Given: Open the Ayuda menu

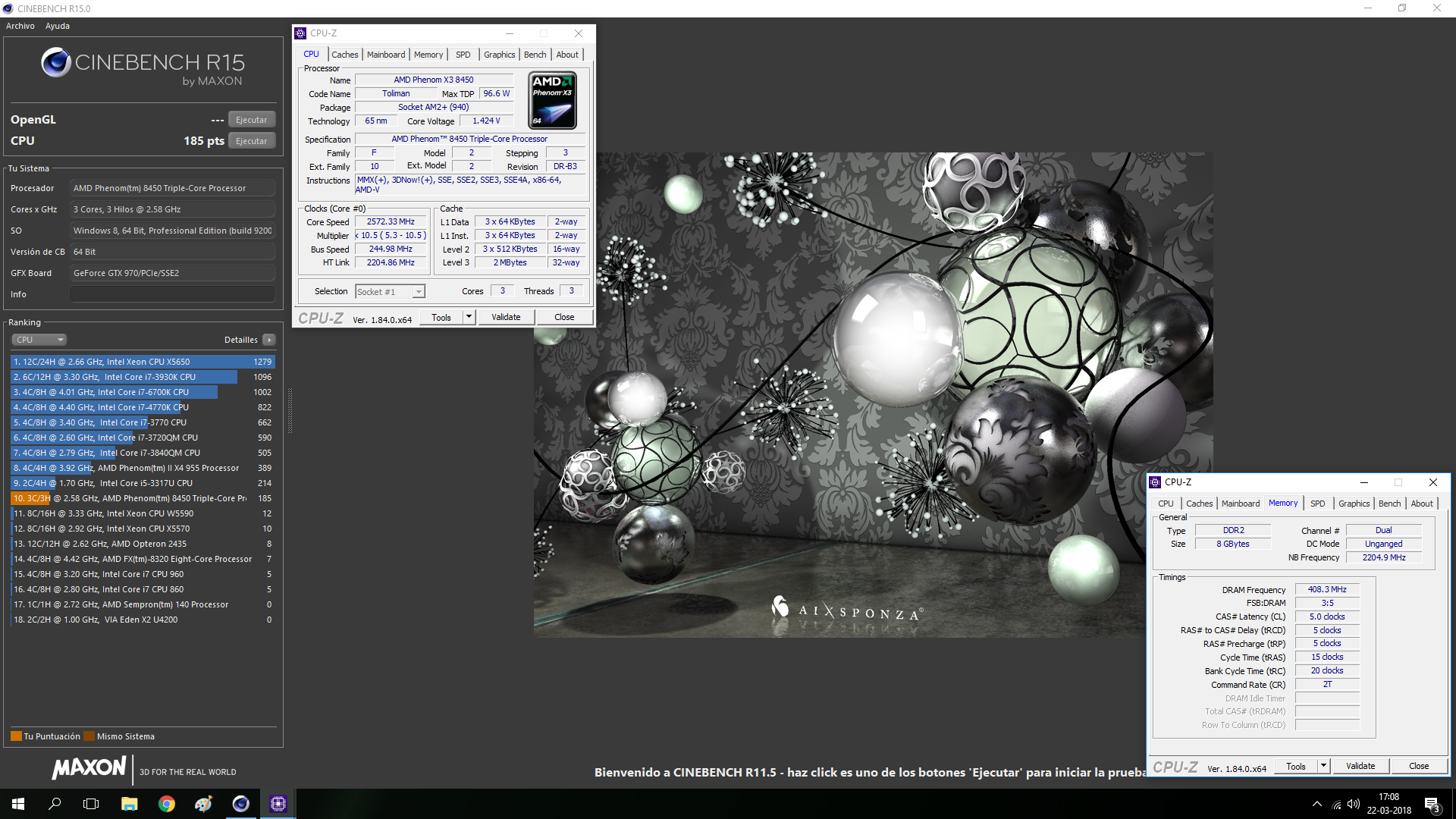Looking at the screenshot, I should (x=58, y=26).
